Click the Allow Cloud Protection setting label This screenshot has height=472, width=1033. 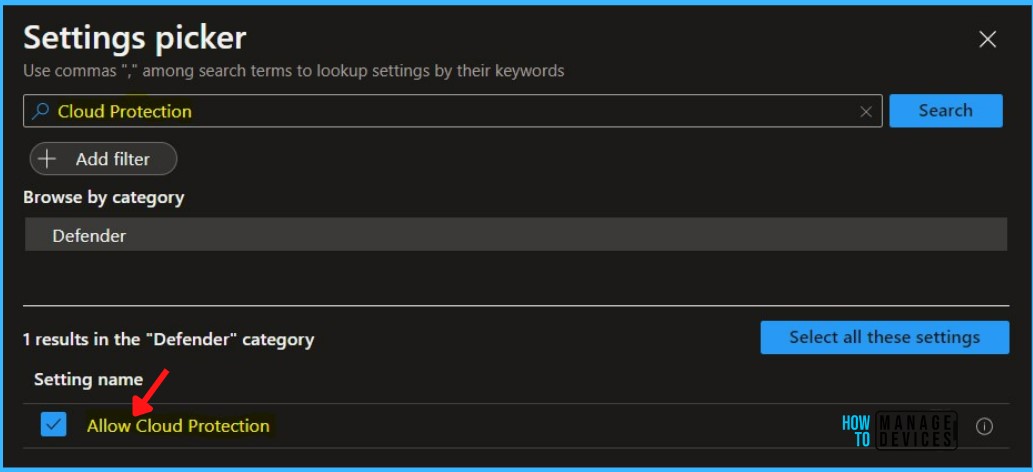click(178, 426)
